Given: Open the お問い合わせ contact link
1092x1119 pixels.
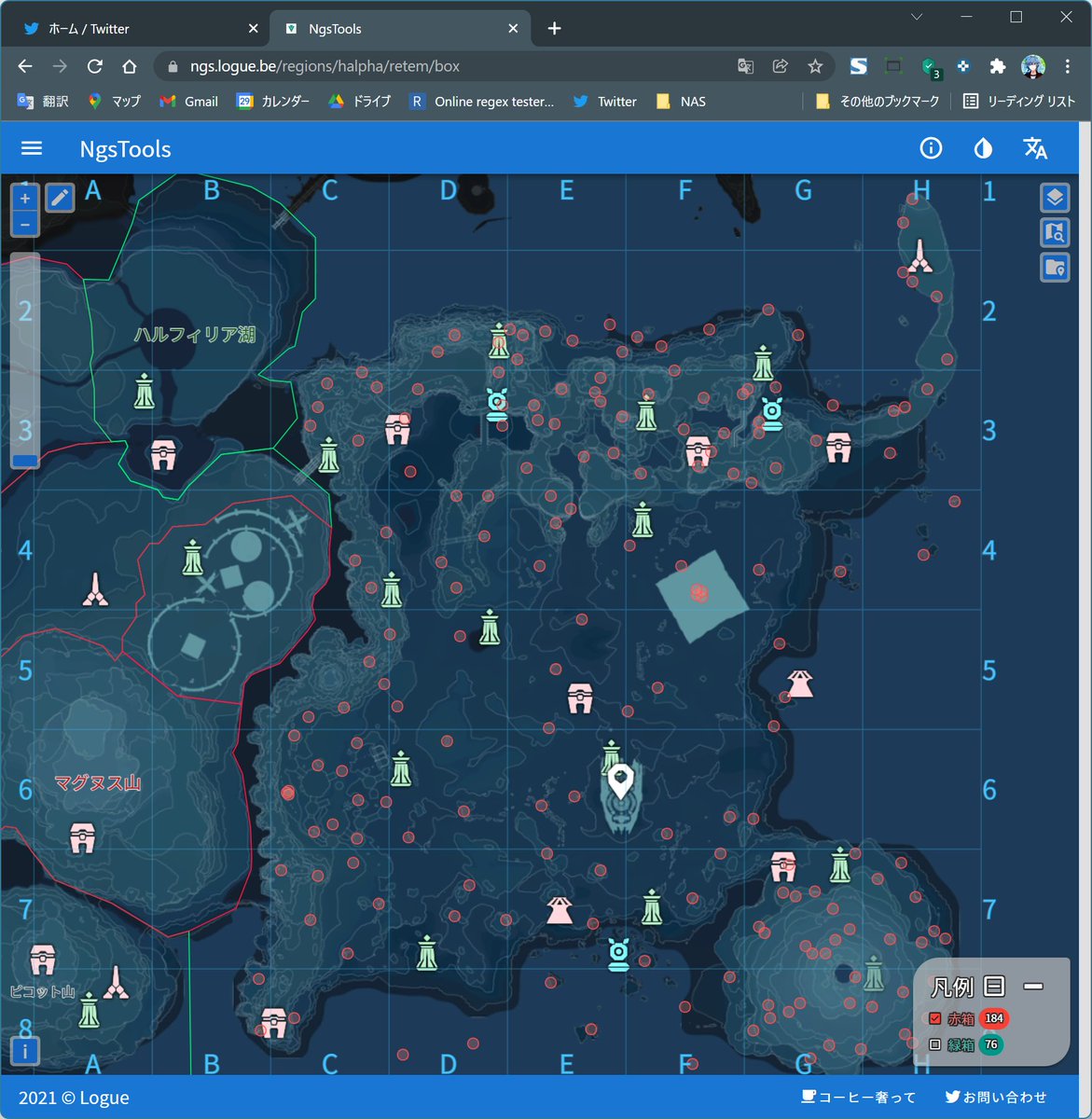Looking at the screenshot, I should (x=996, y=1098).
